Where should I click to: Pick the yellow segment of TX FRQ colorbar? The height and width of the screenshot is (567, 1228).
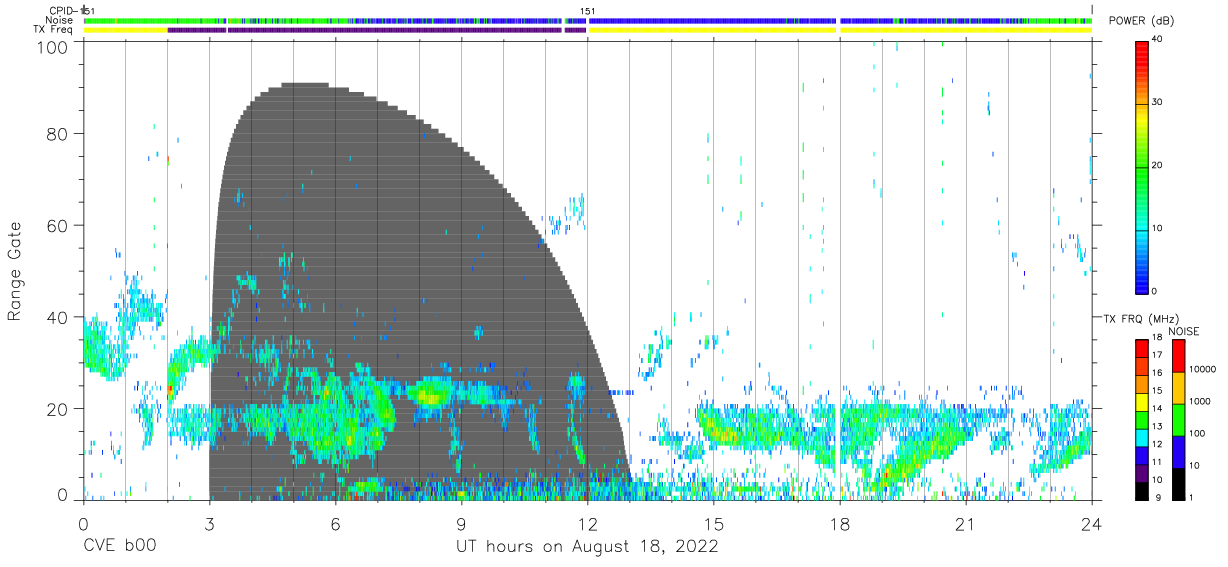tap(1142, 401)
